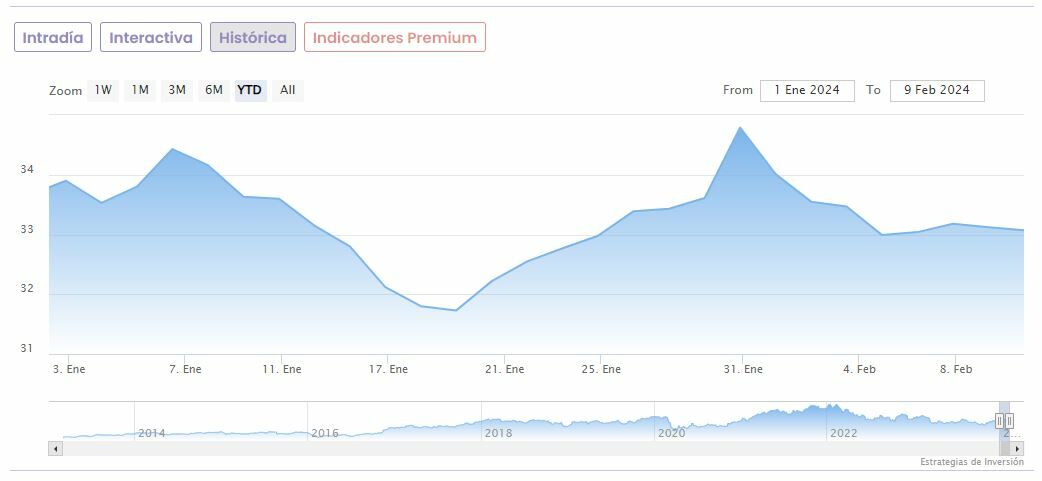Select the Histórica tab
The width and height of the screenshot is (1042, 481).
coord(253,38)
